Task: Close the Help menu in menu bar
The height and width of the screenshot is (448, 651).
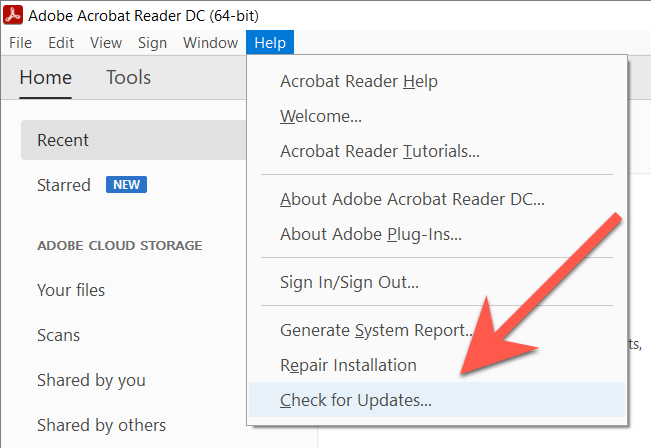Action: [270, 43]
